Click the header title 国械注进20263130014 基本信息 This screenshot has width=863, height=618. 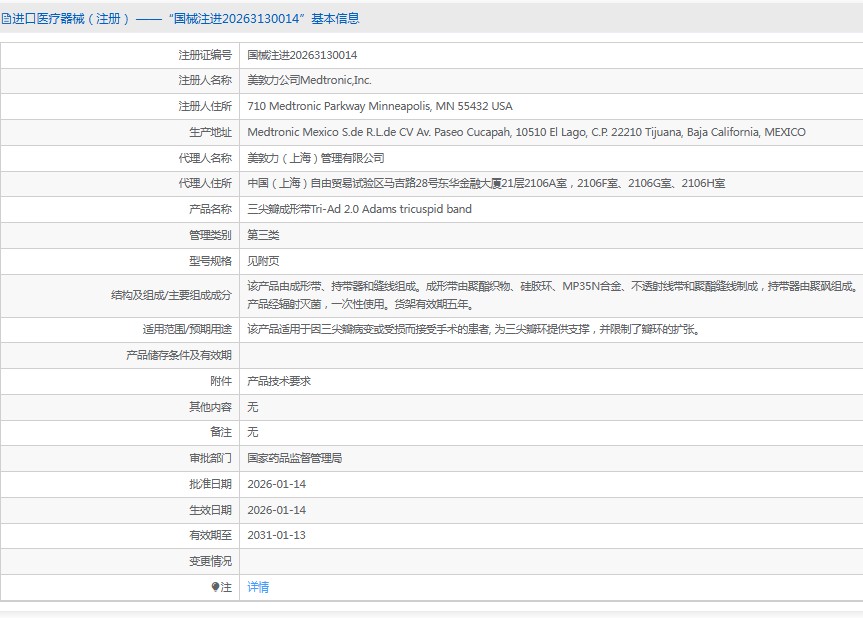(264, 19)
